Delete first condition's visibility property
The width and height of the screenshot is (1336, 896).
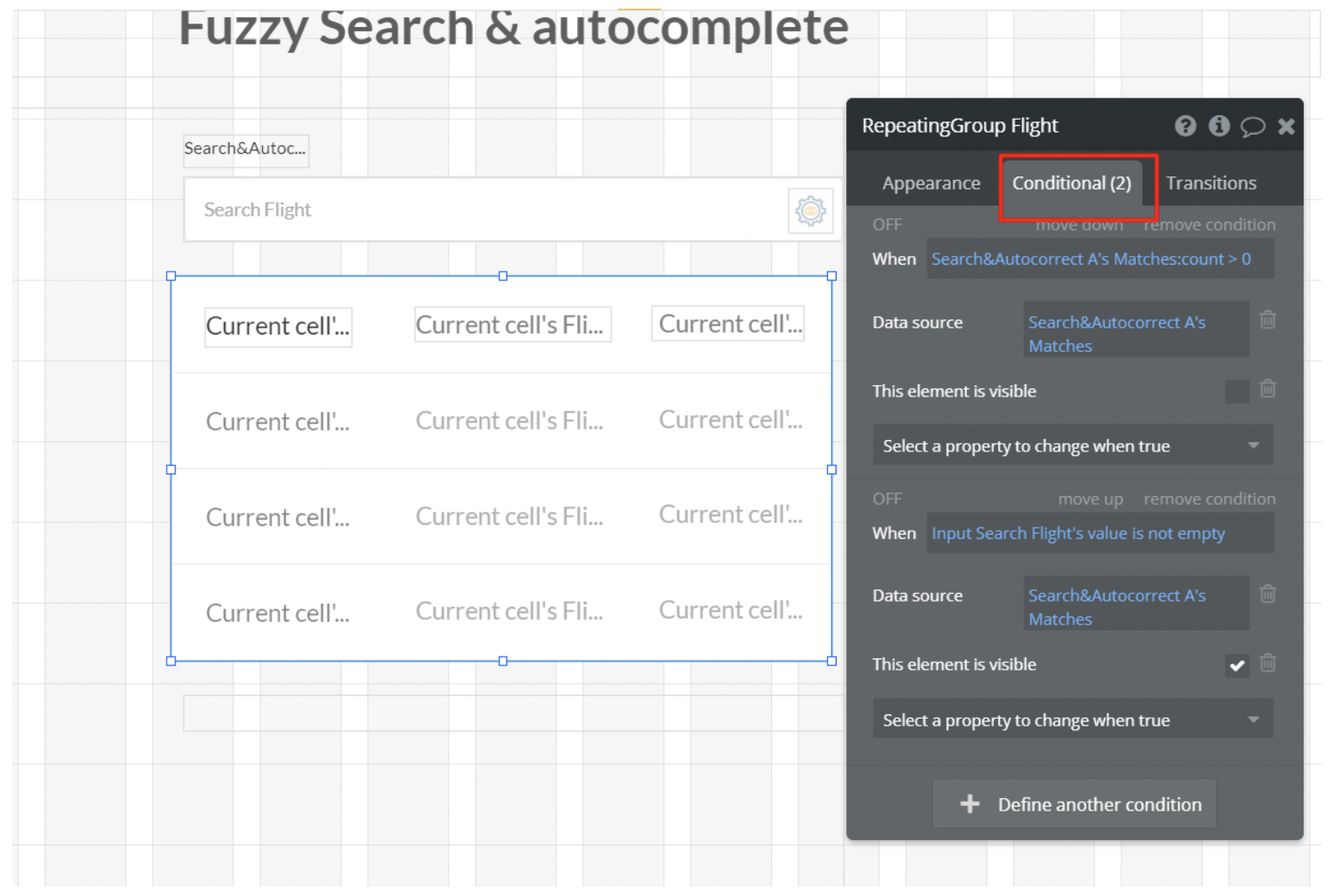[1268, 389]
